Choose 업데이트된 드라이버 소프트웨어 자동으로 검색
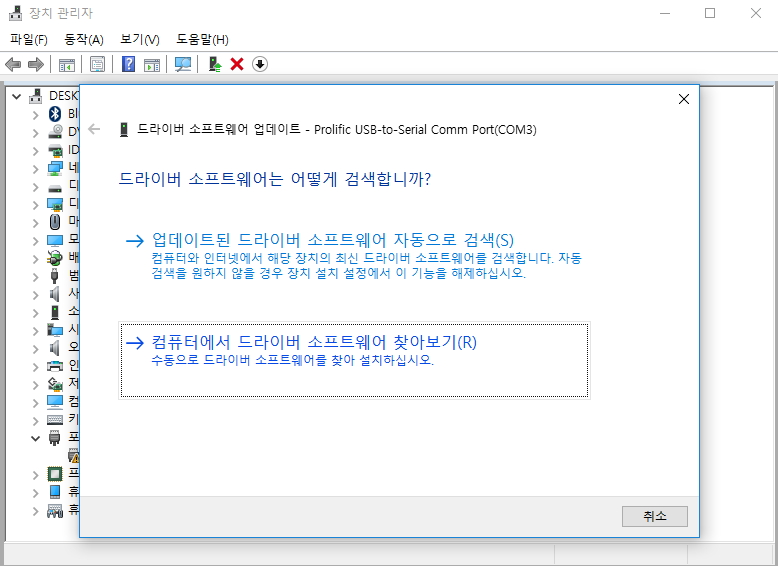This screenshot has height=566, width=778. coord(332,240)
